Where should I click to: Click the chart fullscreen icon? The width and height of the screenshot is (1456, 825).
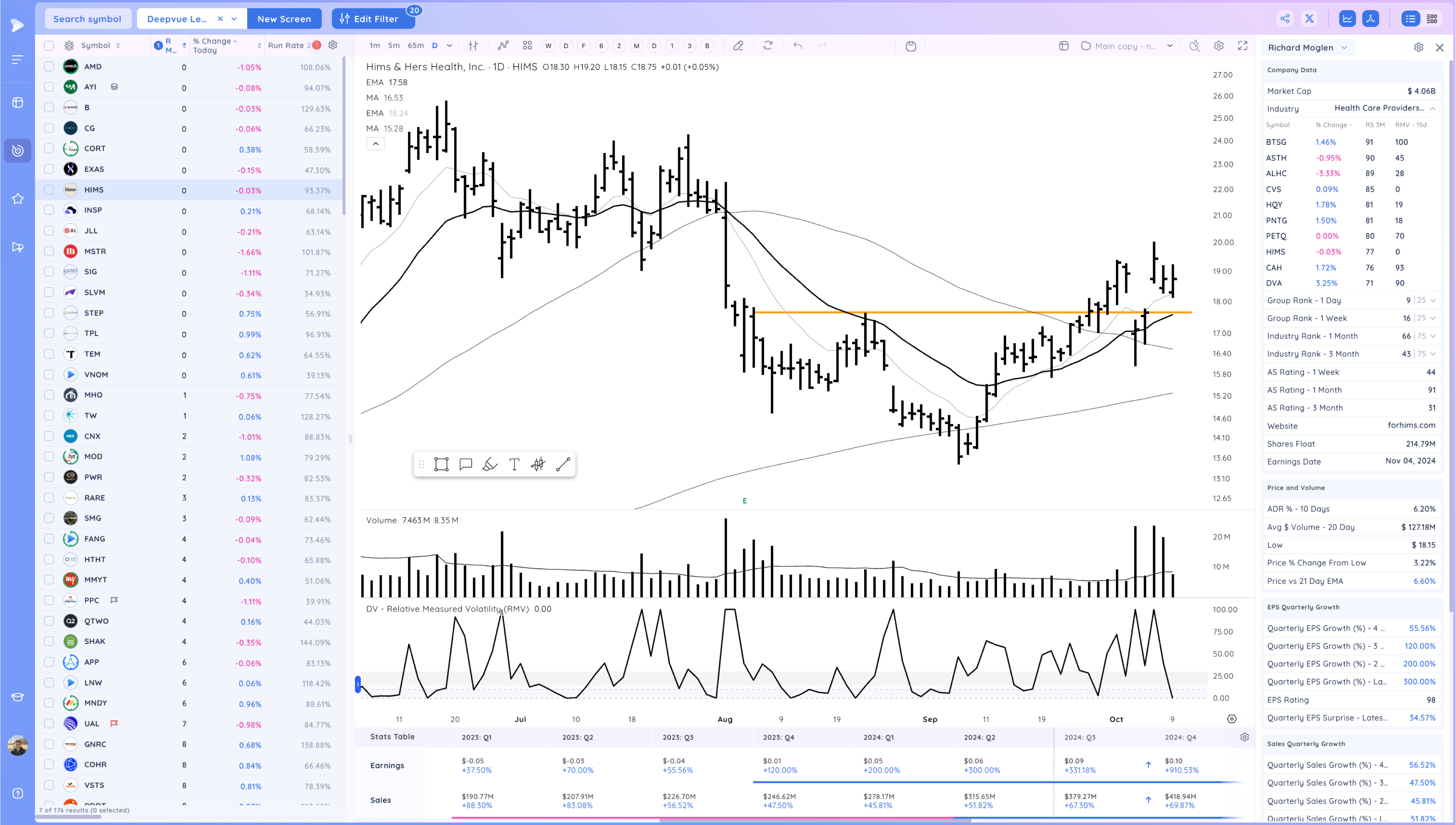point(1242,46)
